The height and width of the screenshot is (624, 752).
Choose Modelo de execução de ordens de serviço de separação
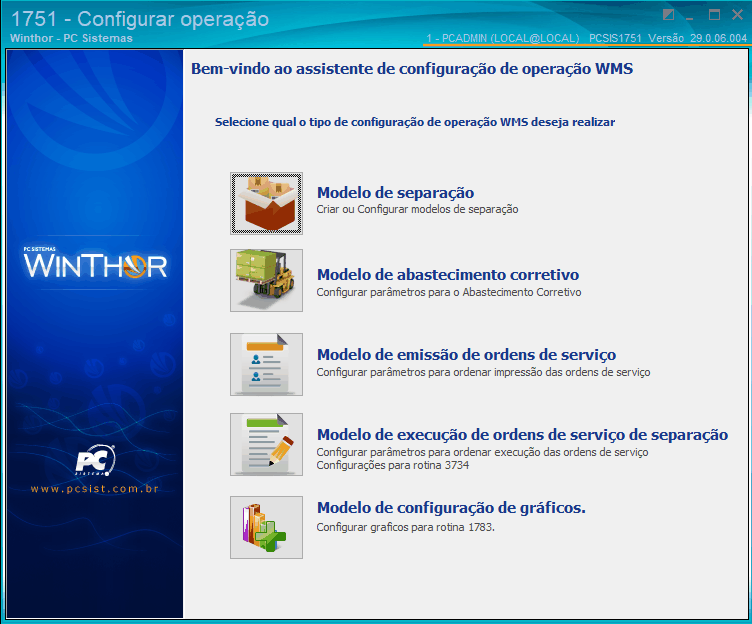522,435
